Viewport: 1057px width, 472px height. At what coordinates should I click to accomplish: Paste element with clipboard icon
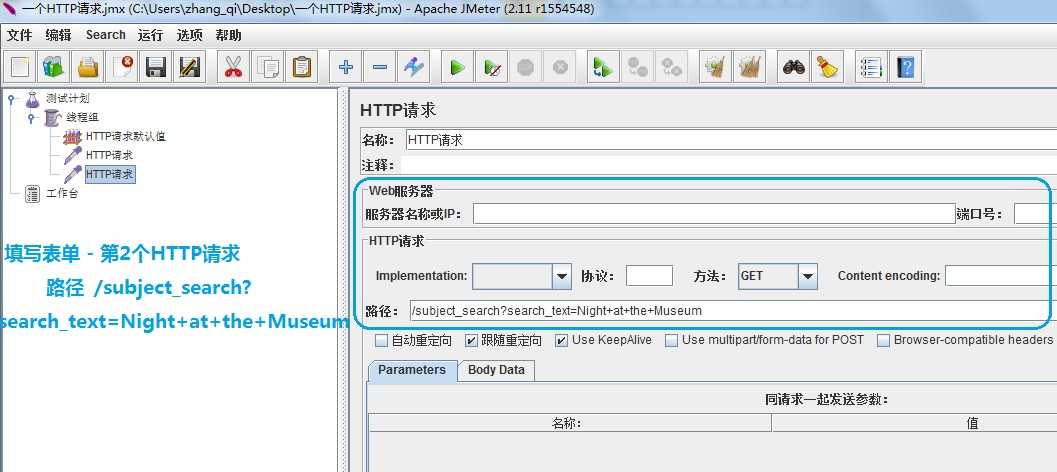pyautogui.click(x=301, y=67)
